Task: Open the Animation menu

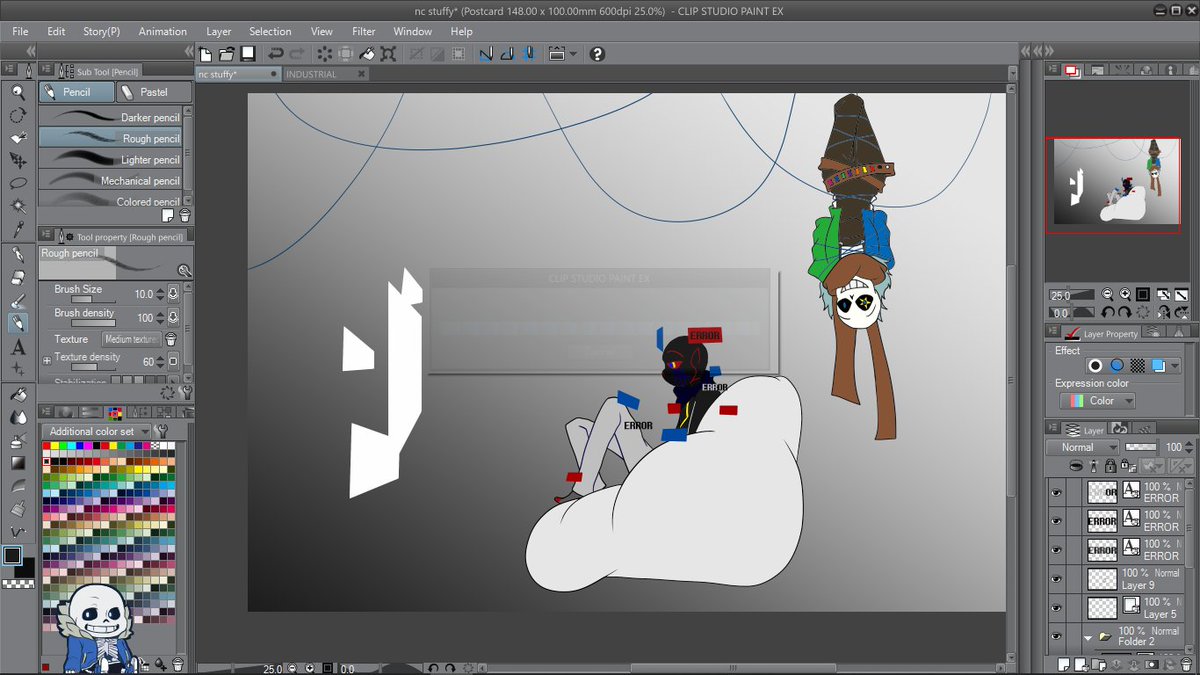Action: [x=162, y=31]
